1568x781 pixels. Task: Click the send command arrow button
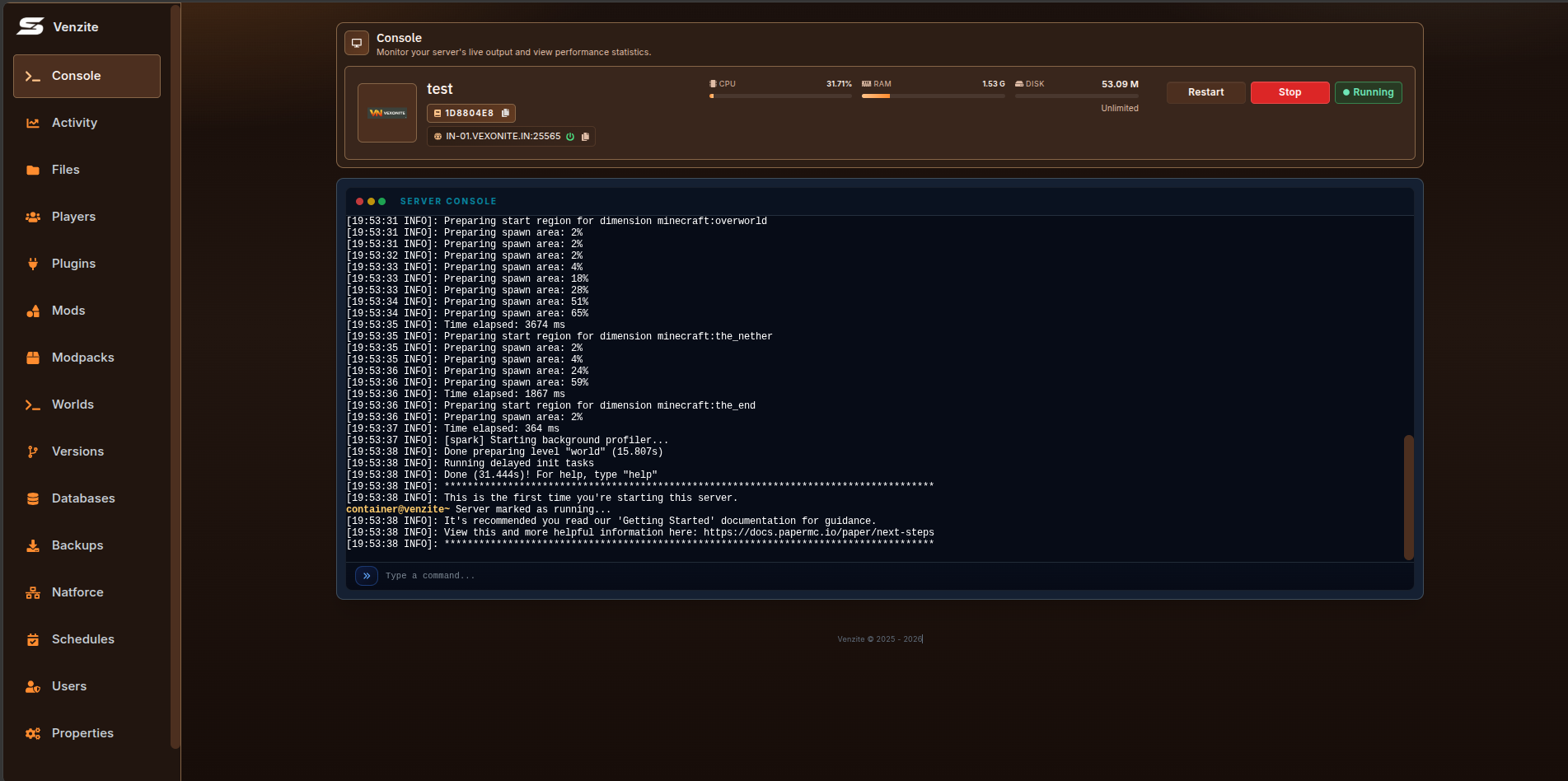coord(367,576)
